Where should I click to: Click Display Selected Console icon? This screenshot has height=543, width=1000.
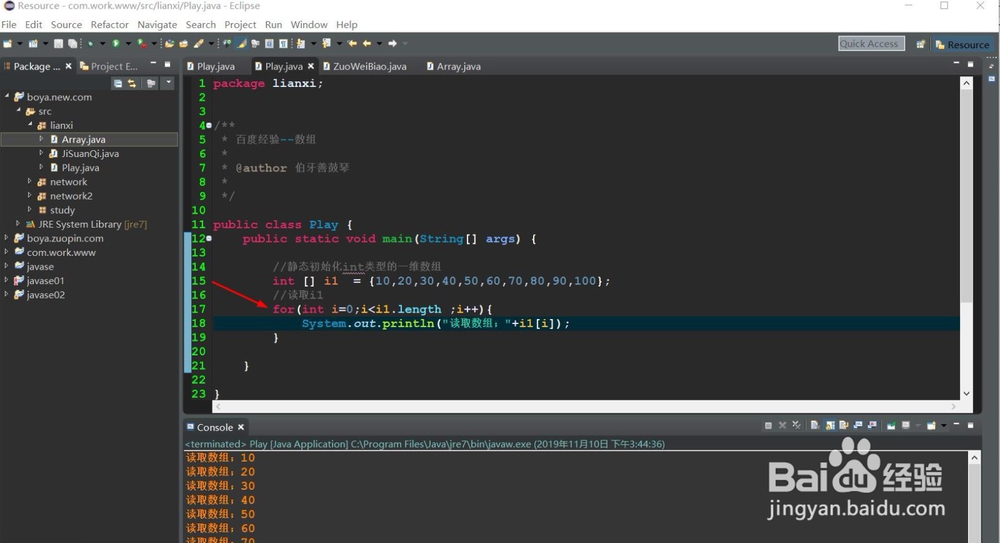point(906,425)
